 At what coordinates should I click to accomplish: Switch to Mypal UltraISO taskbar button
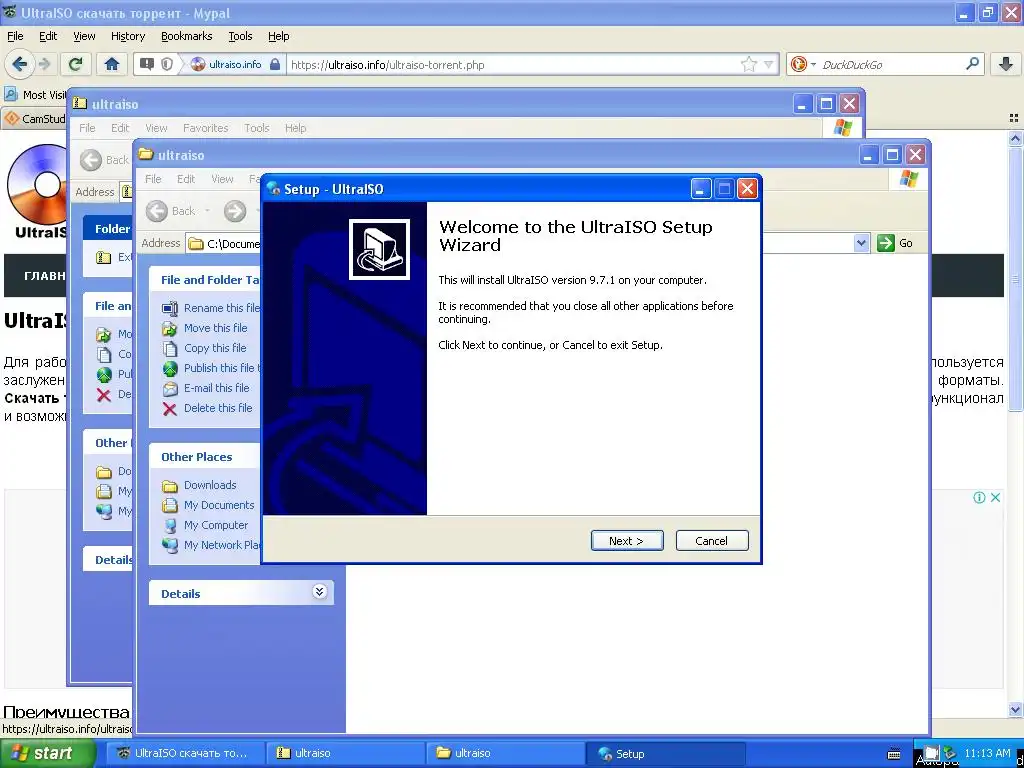[185, 754]
